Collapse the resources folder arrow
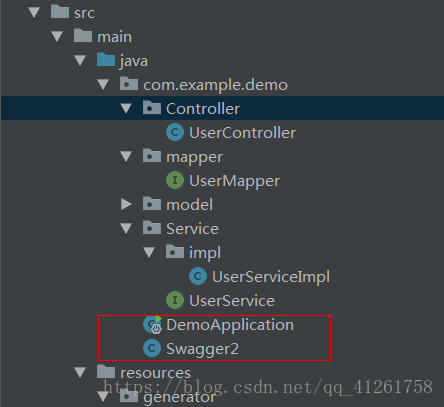 [x=80, y=372]
